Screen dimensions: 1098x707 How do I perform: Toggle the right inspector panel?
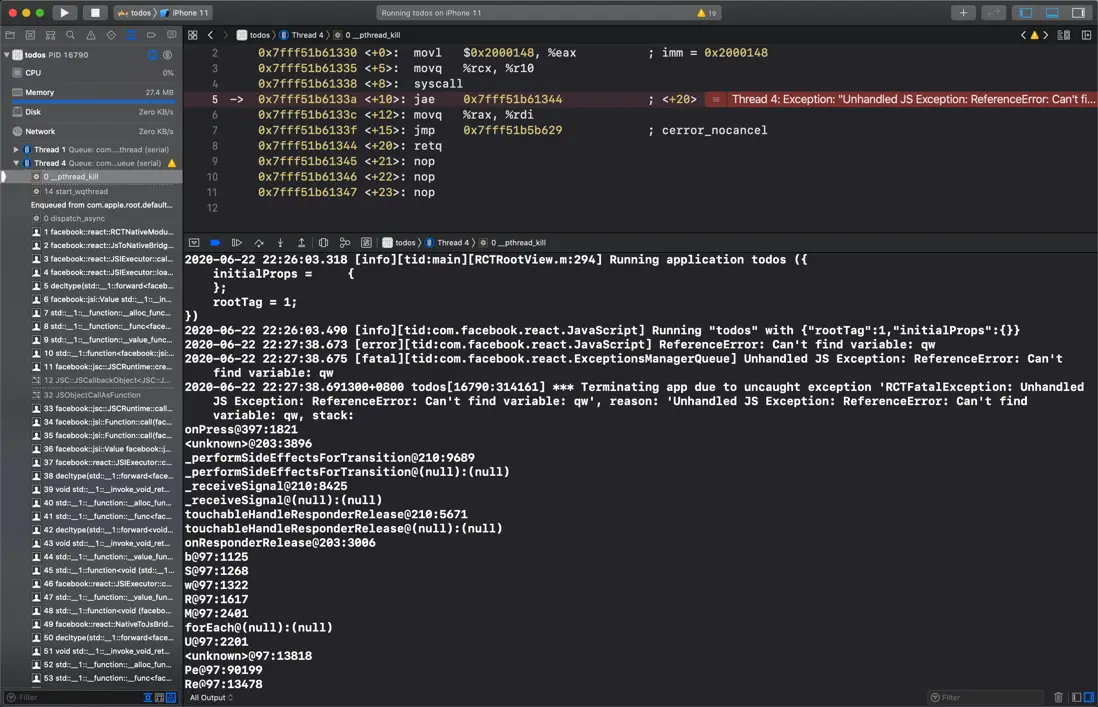pos(1078,13)
